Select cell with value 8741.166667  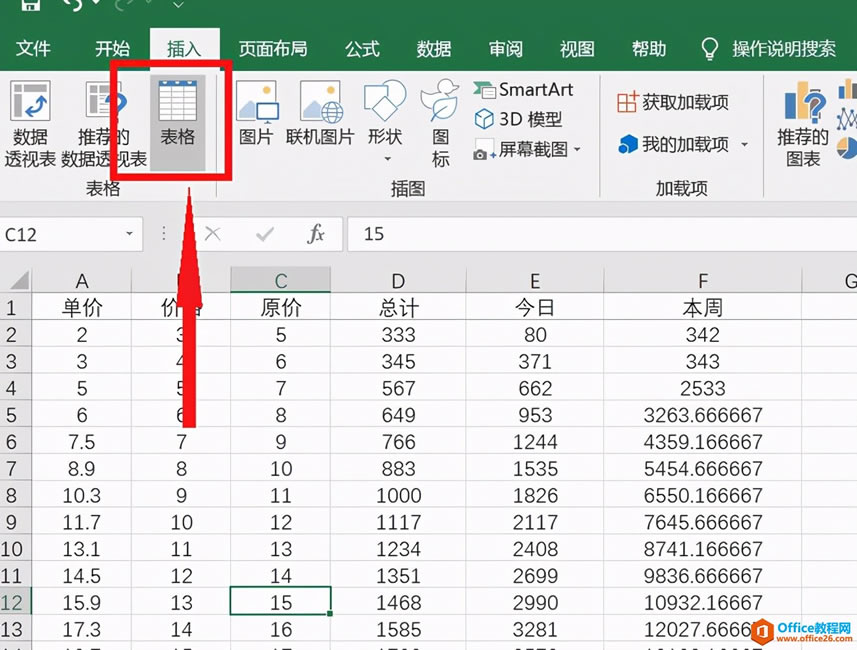pyautogui.click(x=703, y=549)
